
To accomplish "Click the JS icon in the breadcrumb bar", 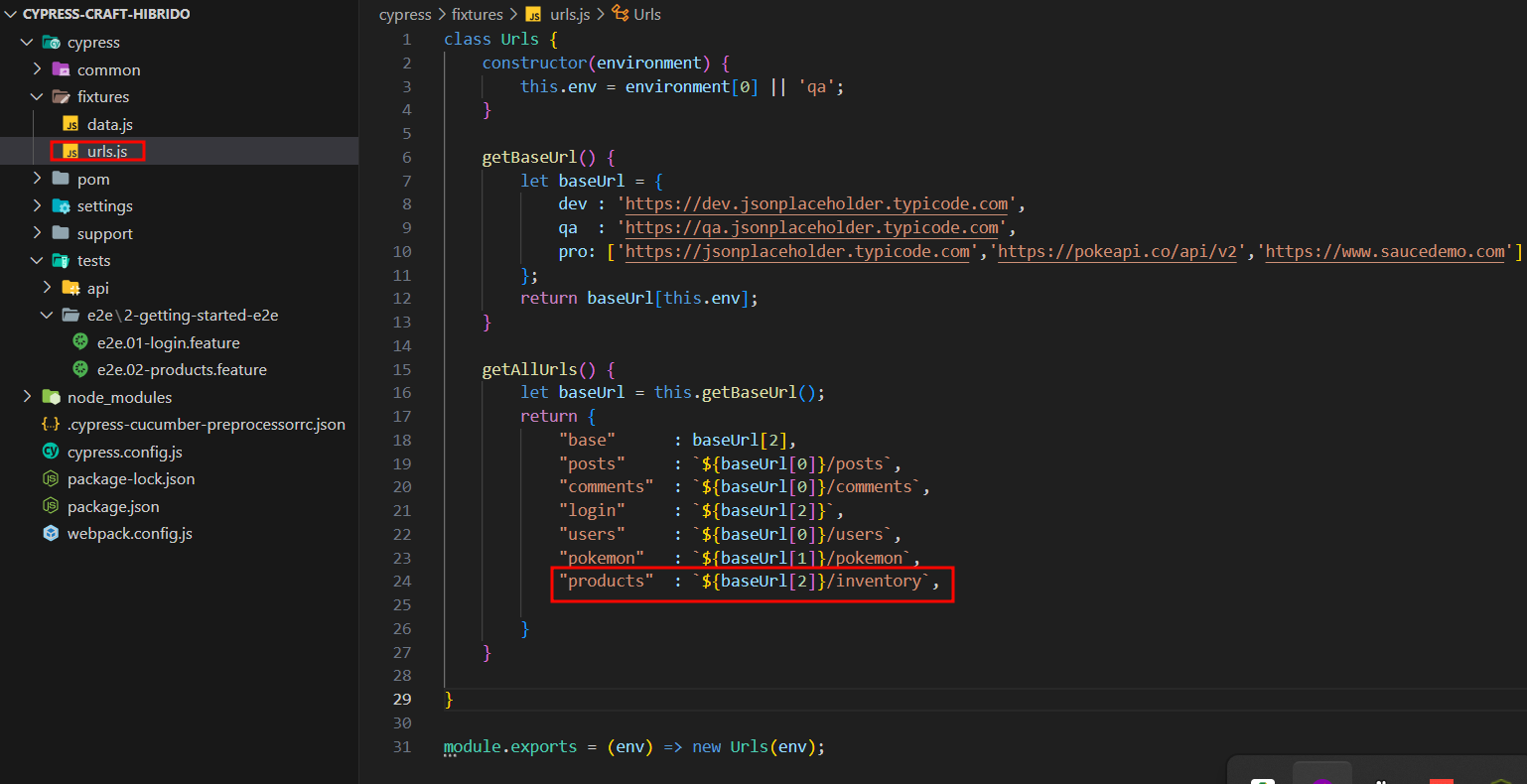I will 534,14.
